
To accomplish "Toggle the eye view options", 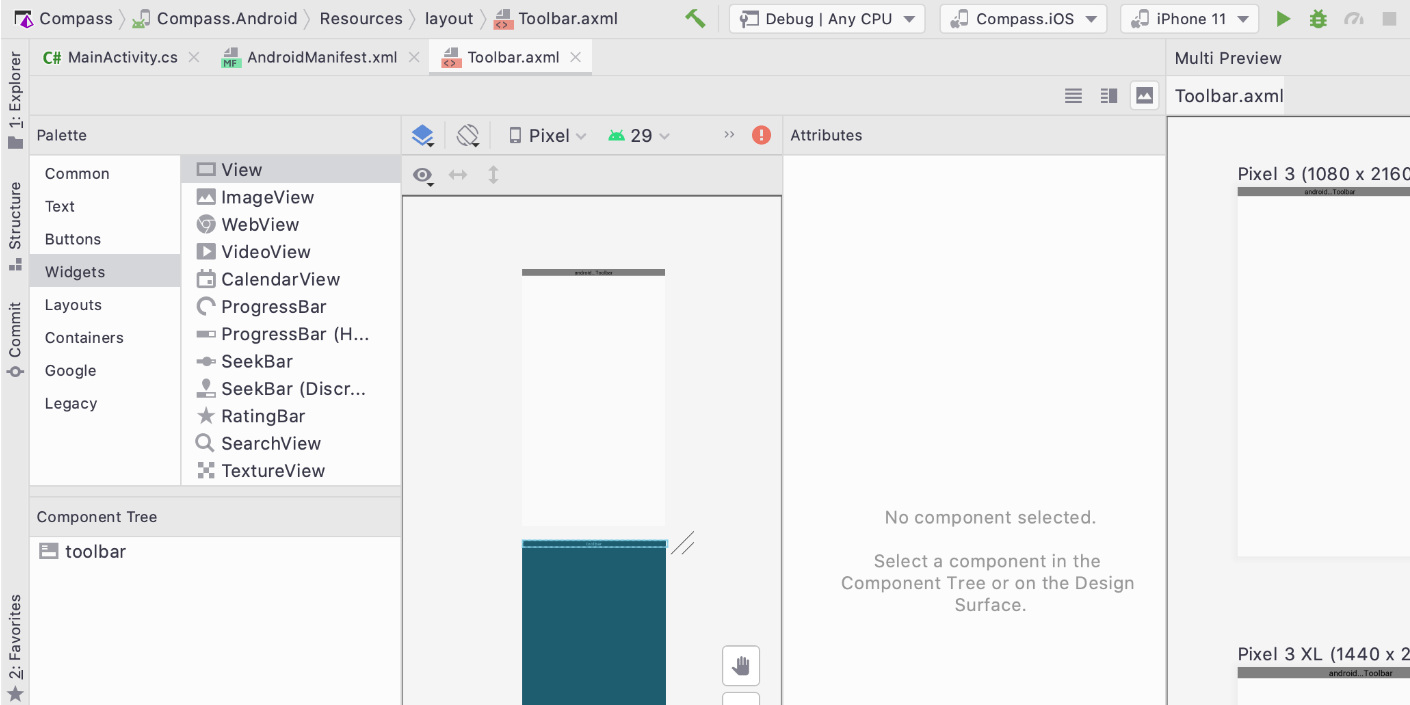I will coord(423,176).
